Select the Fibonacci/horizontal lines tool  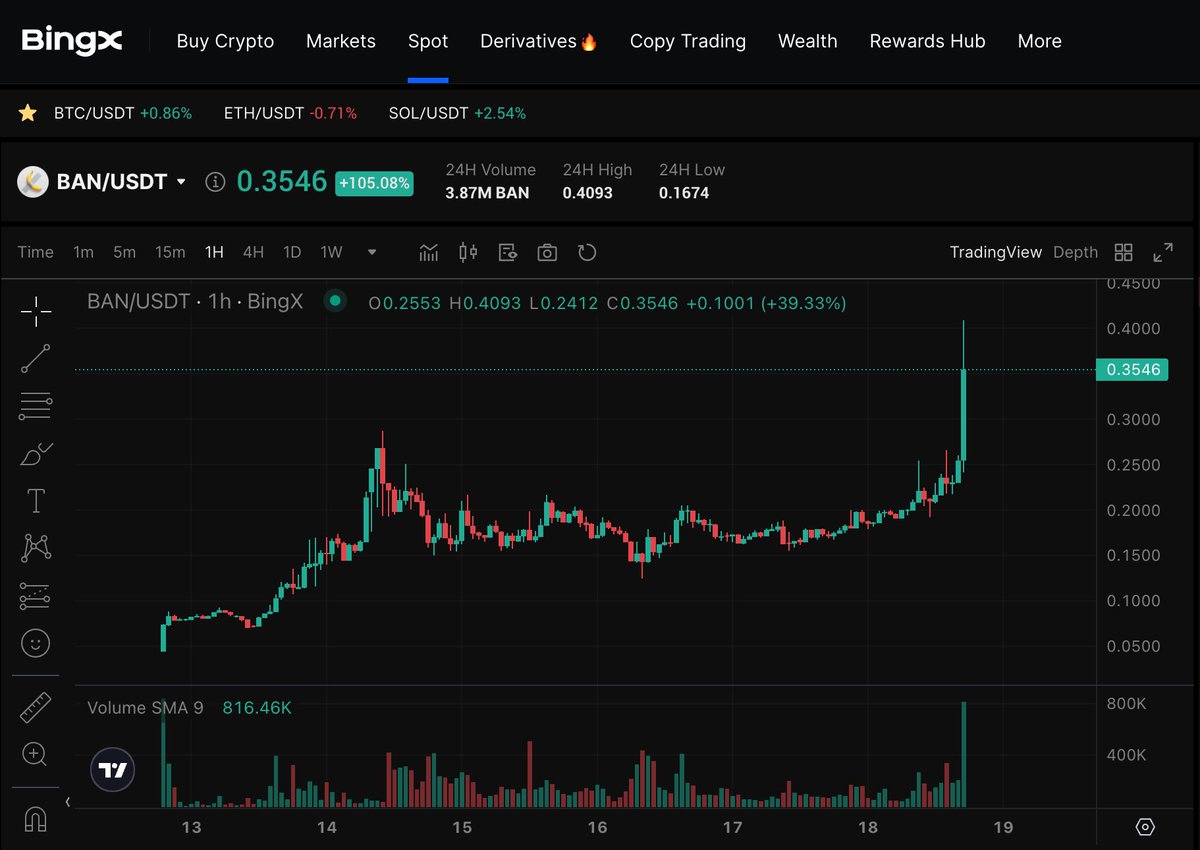click(x=36, y=406)
